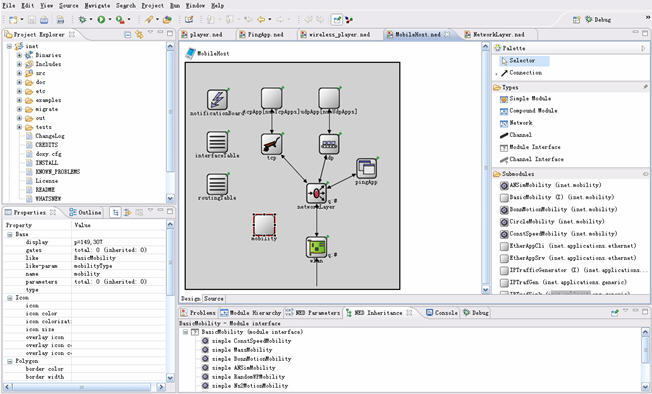The width and height of the screenshot is (652, 394).
Task: Click the Properties horizontal scrollbar
Action: 82,387
